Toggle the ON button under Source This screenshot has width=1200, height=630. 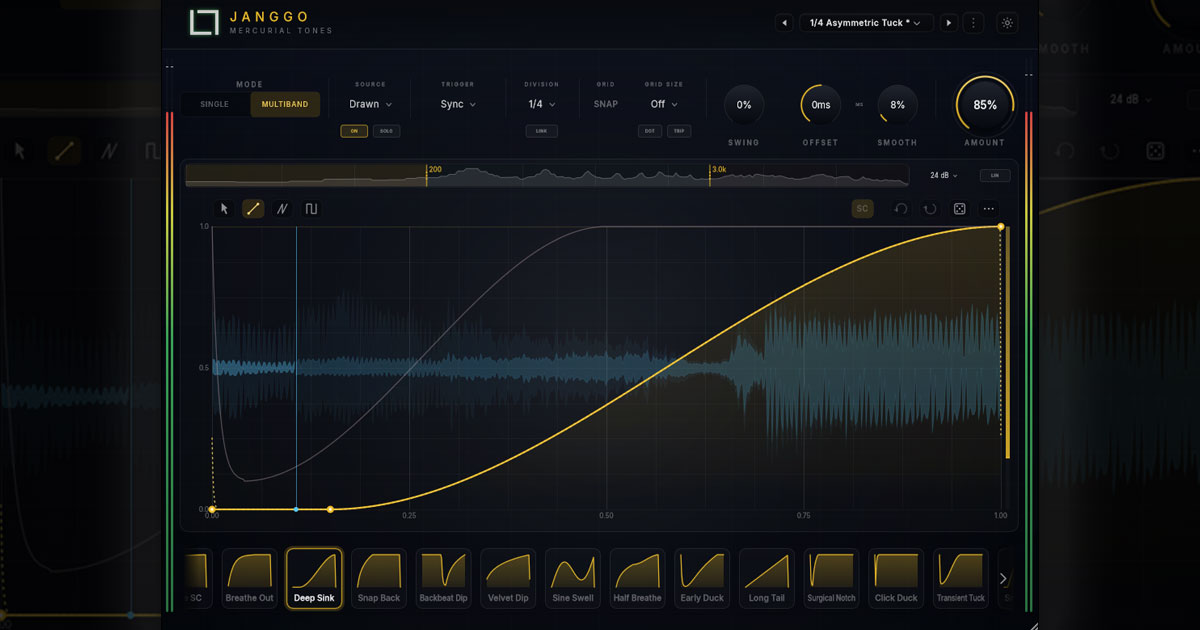[354, 131]
